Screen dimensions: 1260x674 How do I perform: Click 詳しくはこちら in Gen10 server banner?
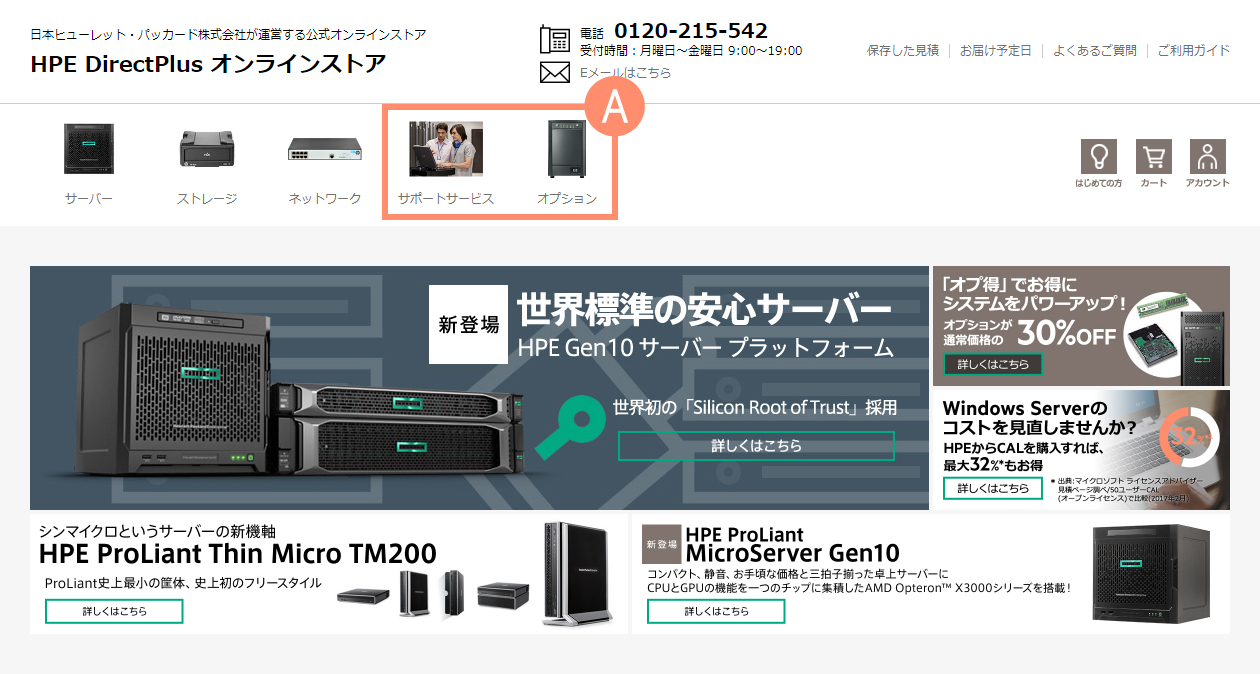[756, 446]
